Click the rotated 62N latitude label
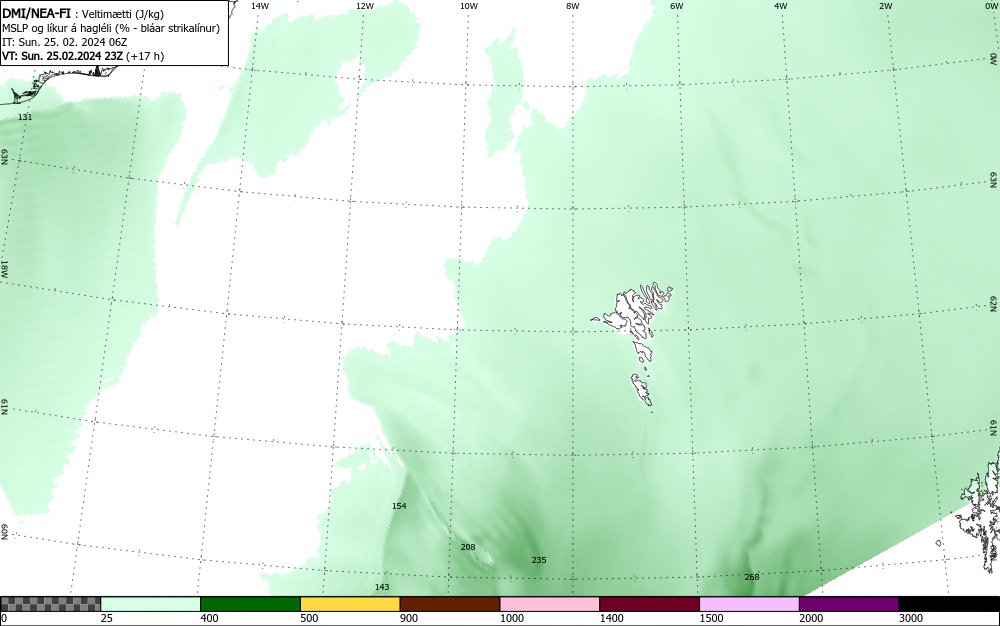Image resolution: width=1000 pixels, height=626 pixels. (994, 303)
